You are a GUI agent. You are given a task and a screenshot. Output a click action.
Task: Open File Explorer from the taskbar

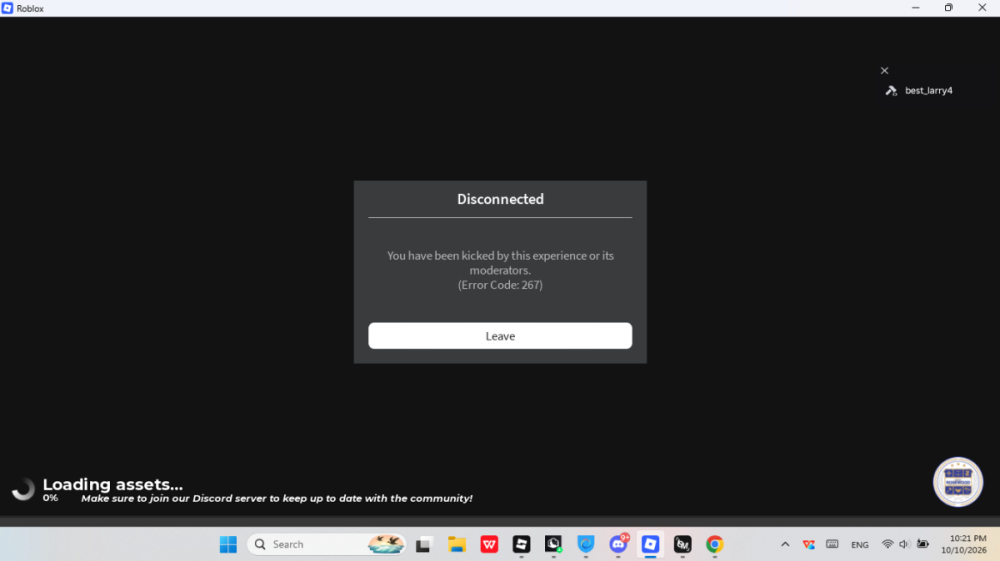coord(457,544)
